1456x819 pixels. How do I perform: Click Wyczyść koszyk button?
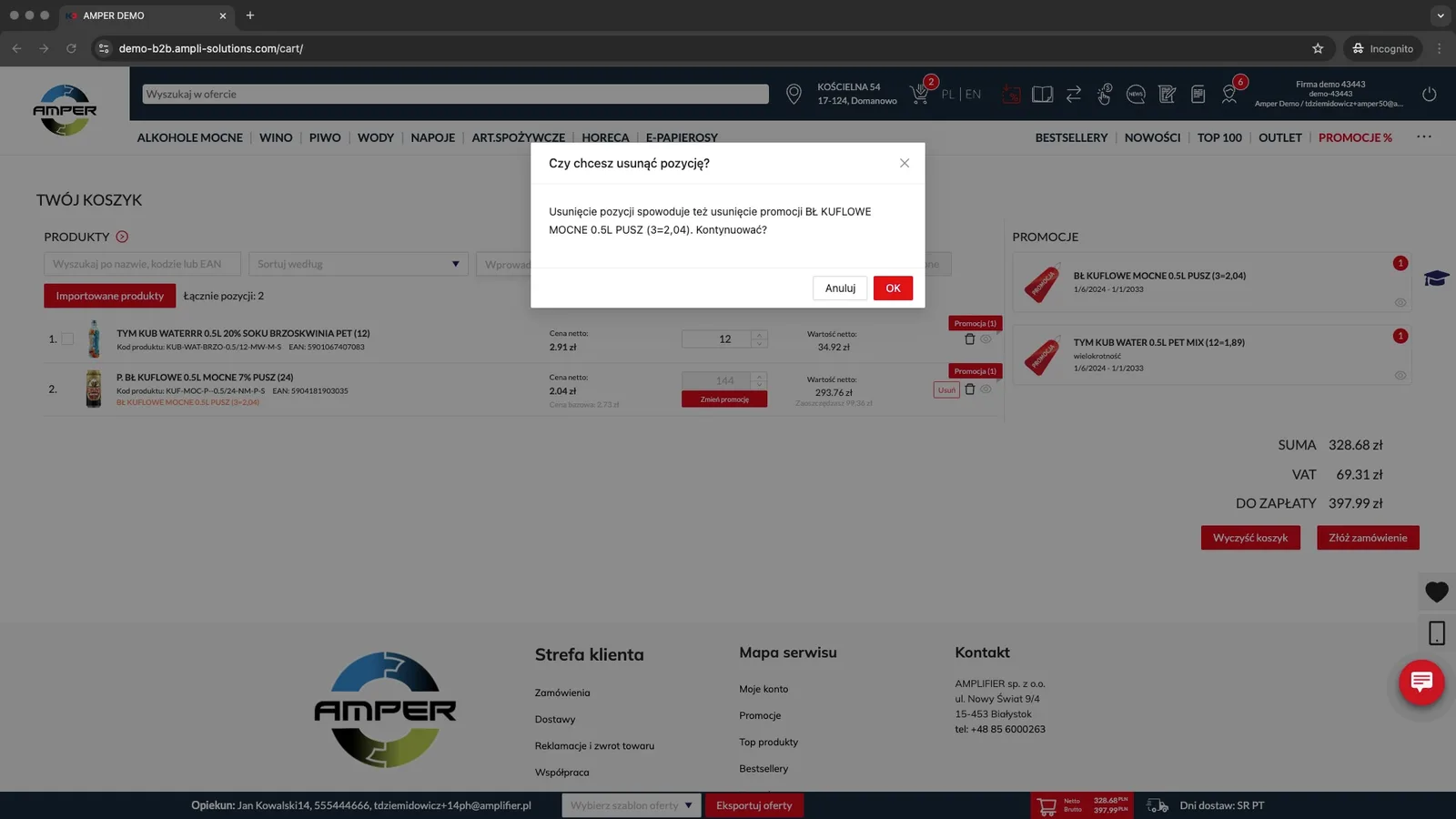1250,538
